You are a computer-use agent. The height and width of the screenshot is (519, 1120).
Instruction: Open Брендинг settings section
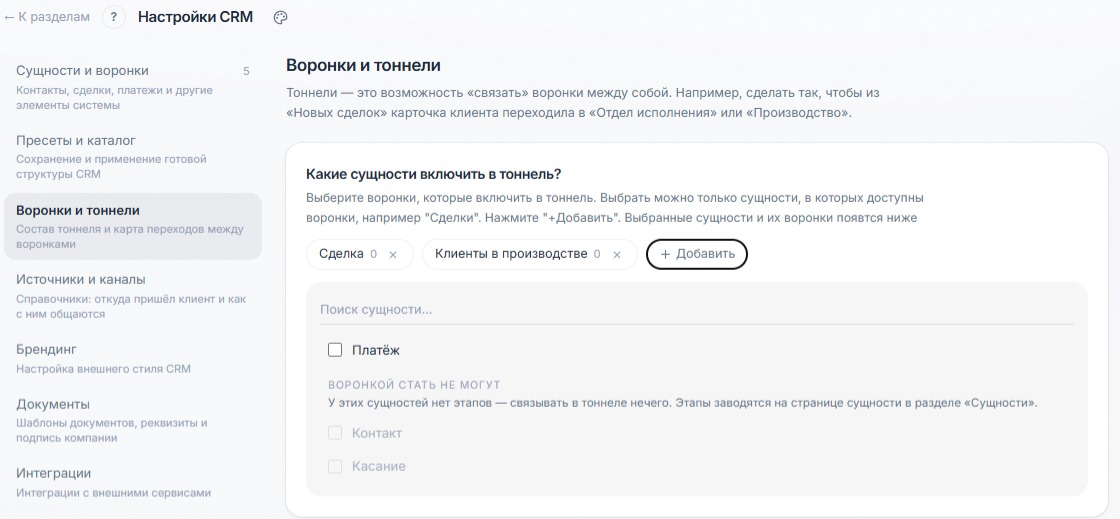133,358
